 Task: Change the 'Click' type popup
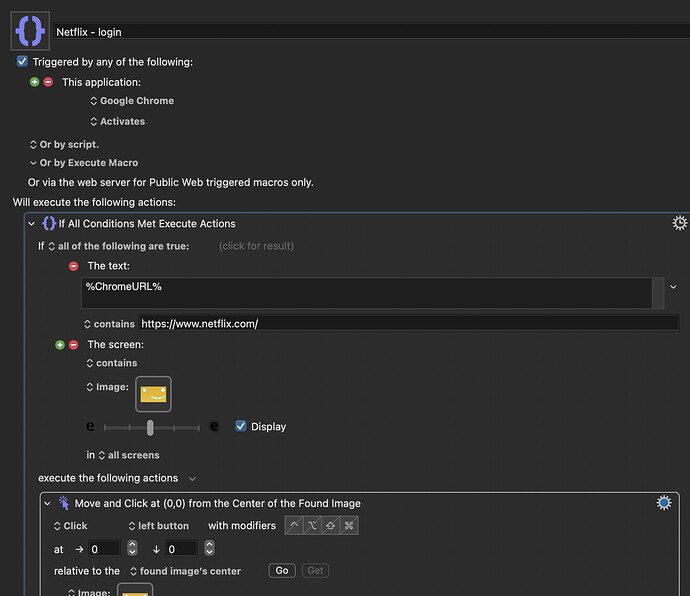click(x=70, y=526)
